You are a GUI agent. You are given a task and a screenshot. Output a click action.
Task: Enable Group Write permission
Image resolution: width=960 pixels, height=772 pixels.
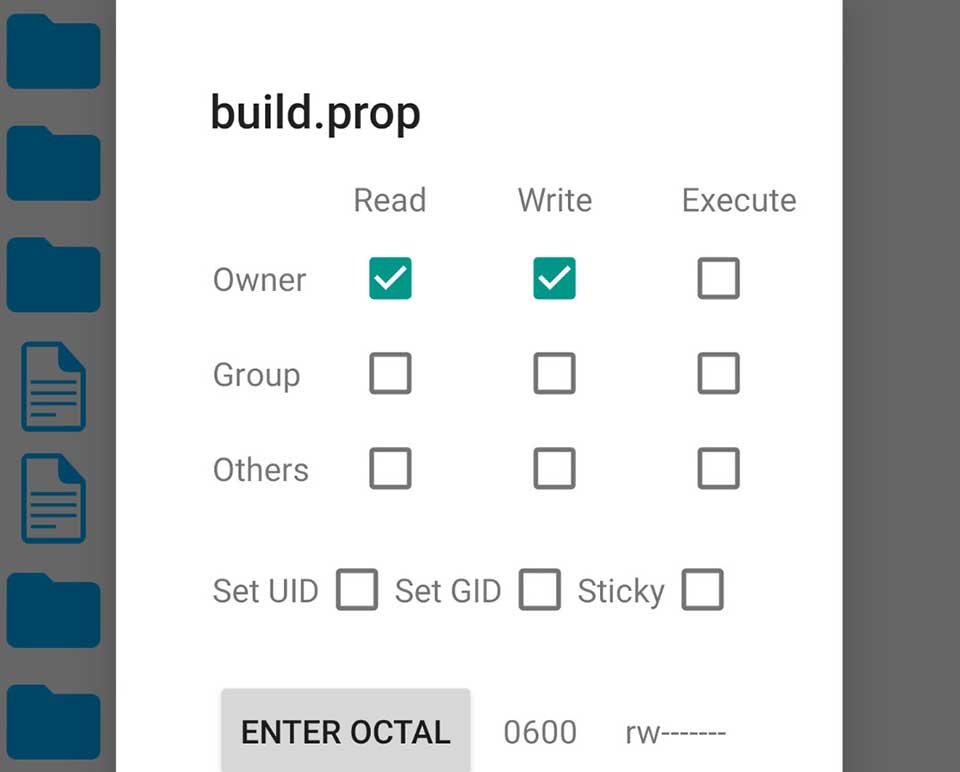tap(554, 374)
